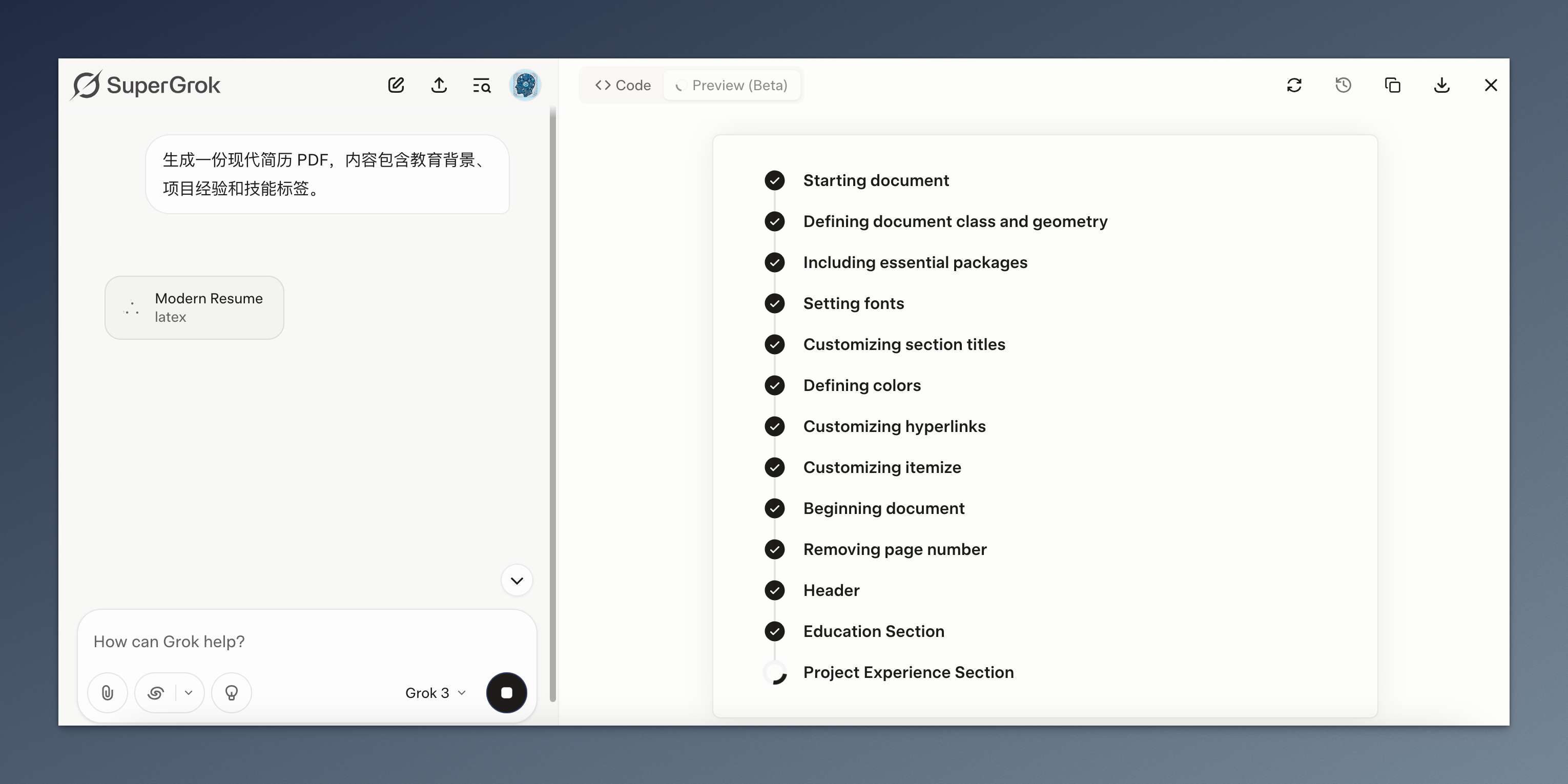Expand the DeepSearch options chevron
The width and height of the screenshot is (1568, 784).
pyautogui.click(x=189, y=693)
